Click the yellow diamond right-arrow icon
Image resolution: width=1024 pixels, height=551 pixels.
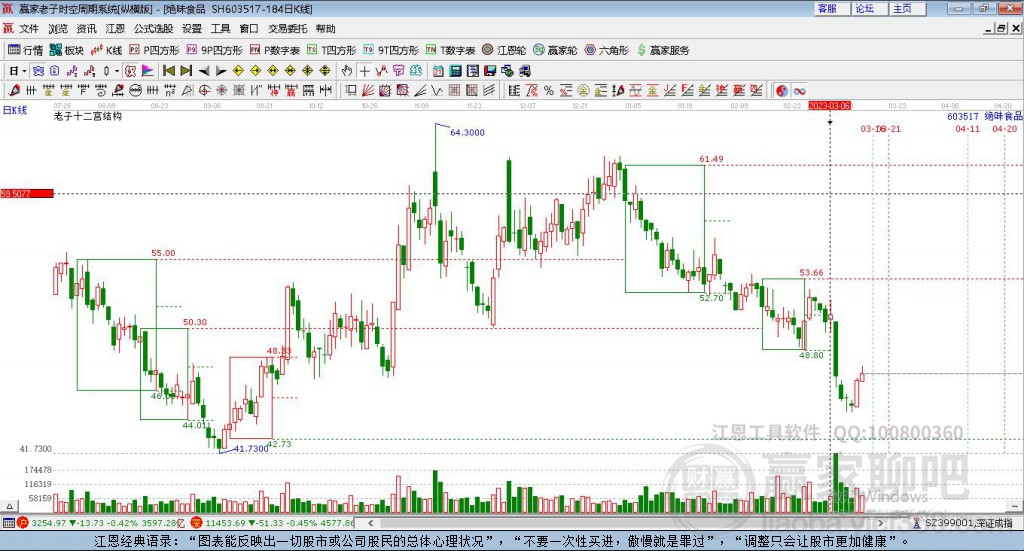tap(256, 71)
